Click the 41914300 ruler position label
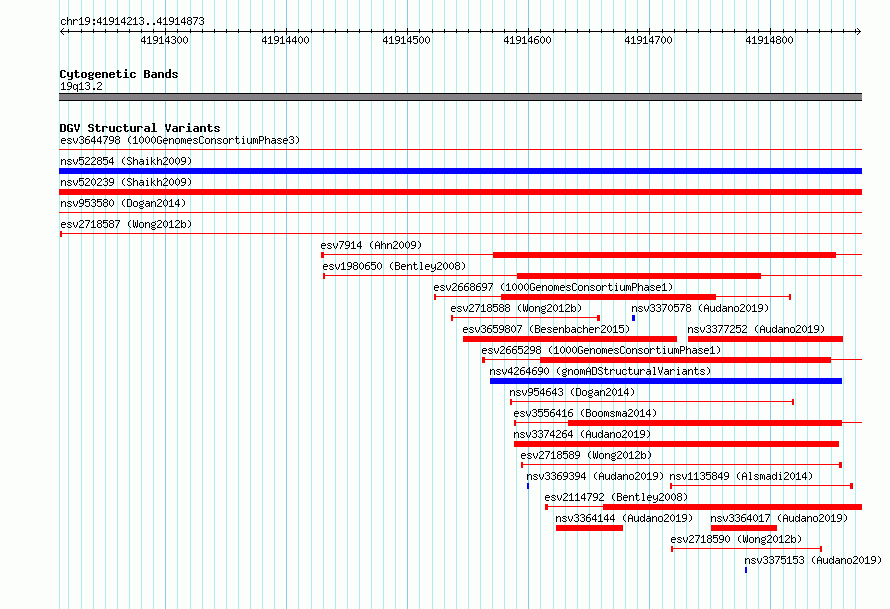 click(165, 40)
